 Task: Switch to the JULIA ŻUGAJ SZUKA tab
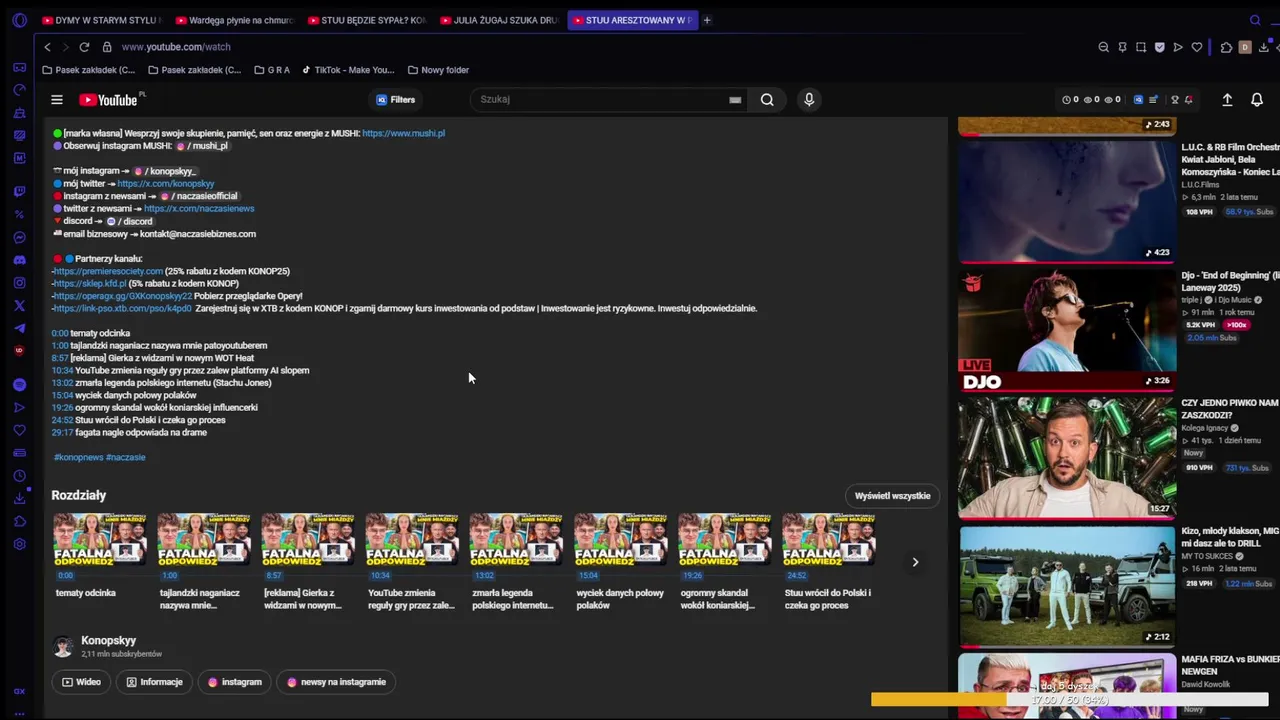(499, 20)
